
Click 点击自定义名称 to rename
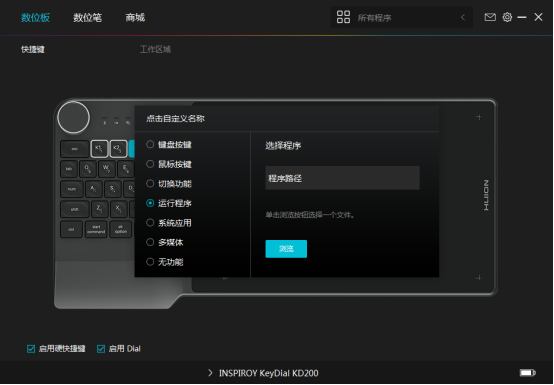[176, 118]
